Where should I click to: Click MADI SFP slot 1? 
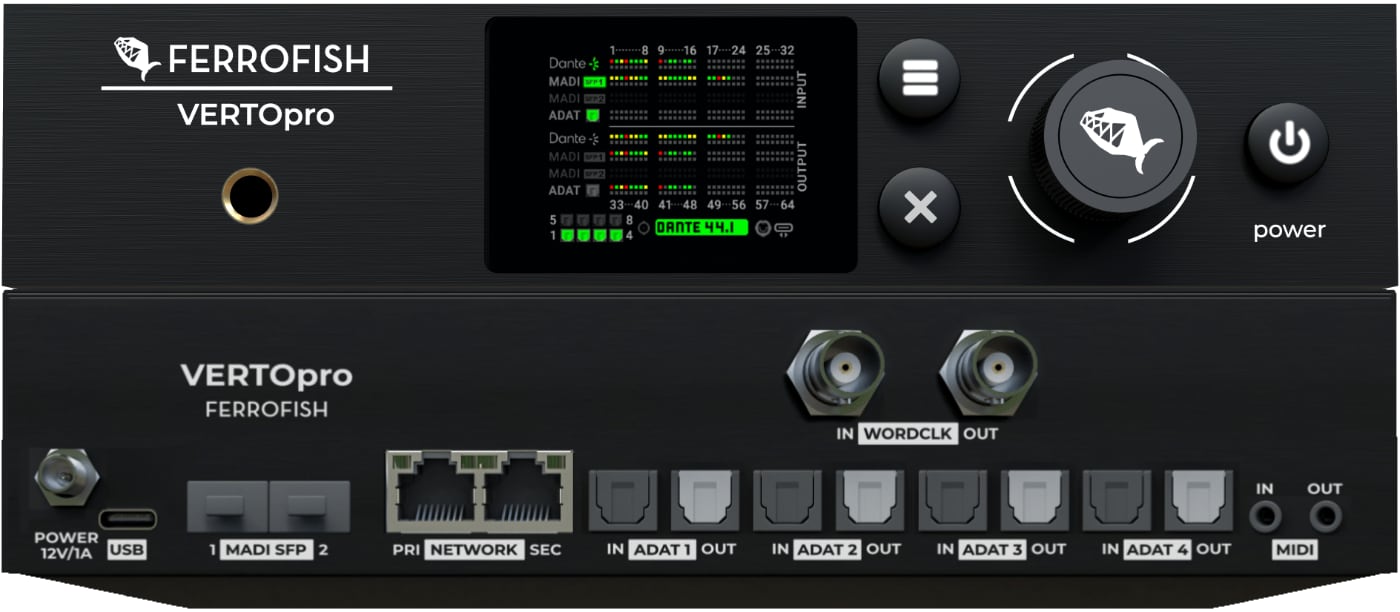[227, 506]
